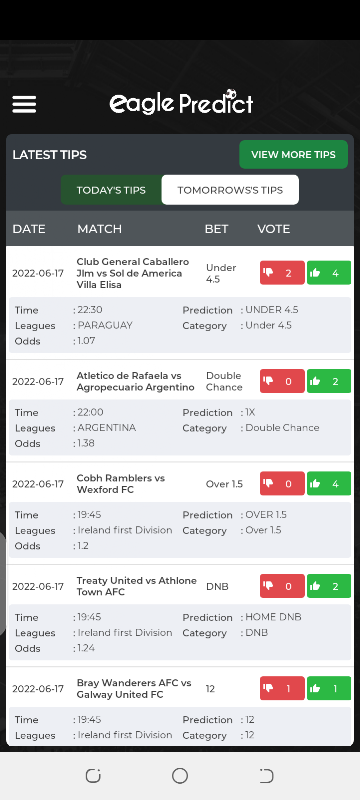Click the View More Tips button
This screenshot has height=800, width=360.
[294, 155]
